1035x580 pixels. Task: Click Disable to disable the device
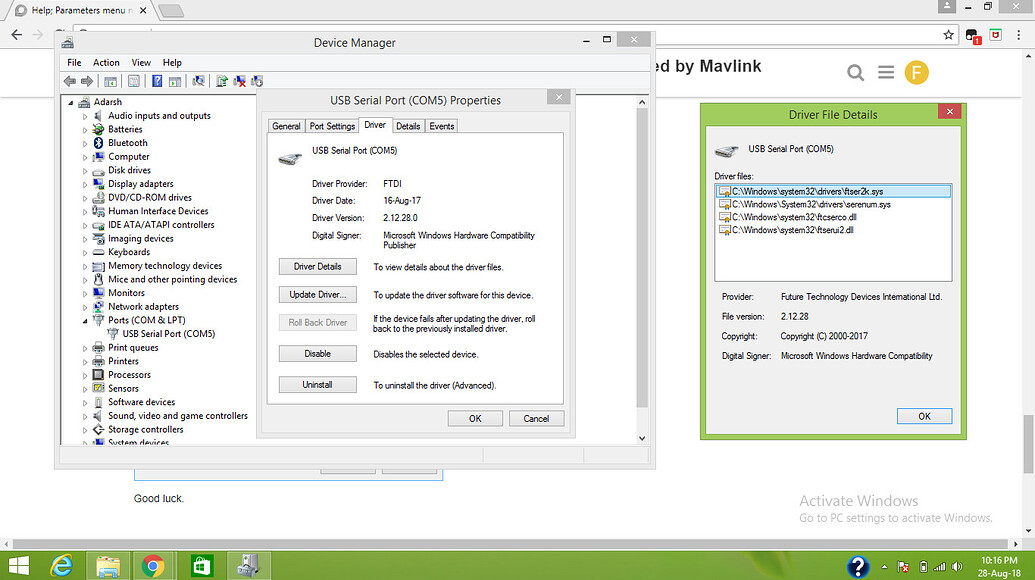(317, 353)
